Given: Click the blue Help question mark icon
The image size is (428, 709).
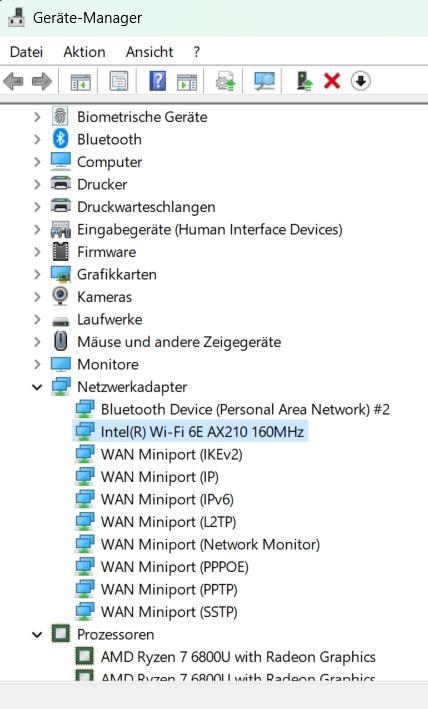Looking at the screenshot, I should click(x=157, y=82).
